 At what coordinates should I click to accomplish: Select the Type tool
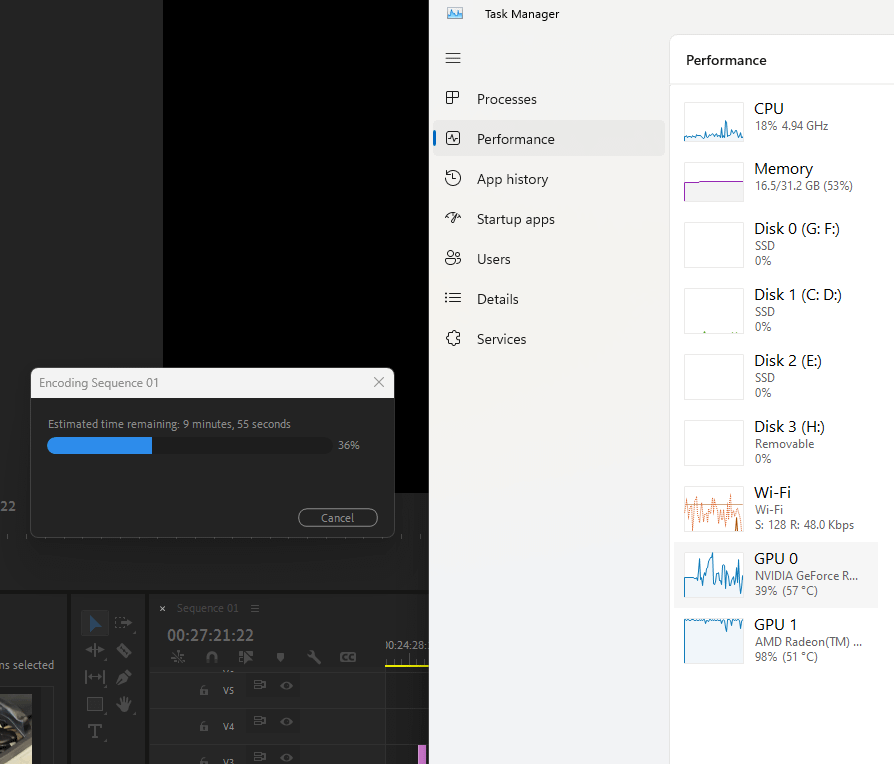tap(95, 731)
